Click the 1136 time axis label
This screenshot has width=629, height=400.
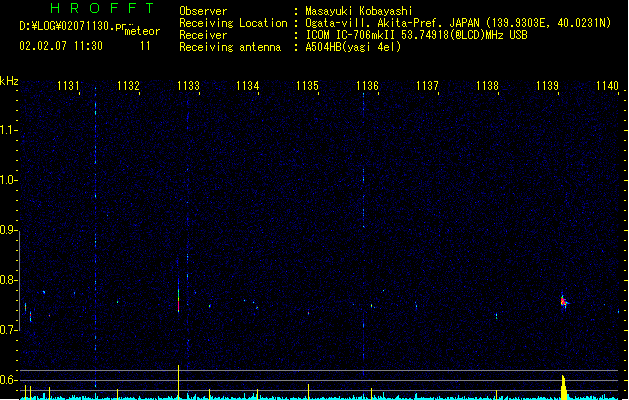(367, 86)
